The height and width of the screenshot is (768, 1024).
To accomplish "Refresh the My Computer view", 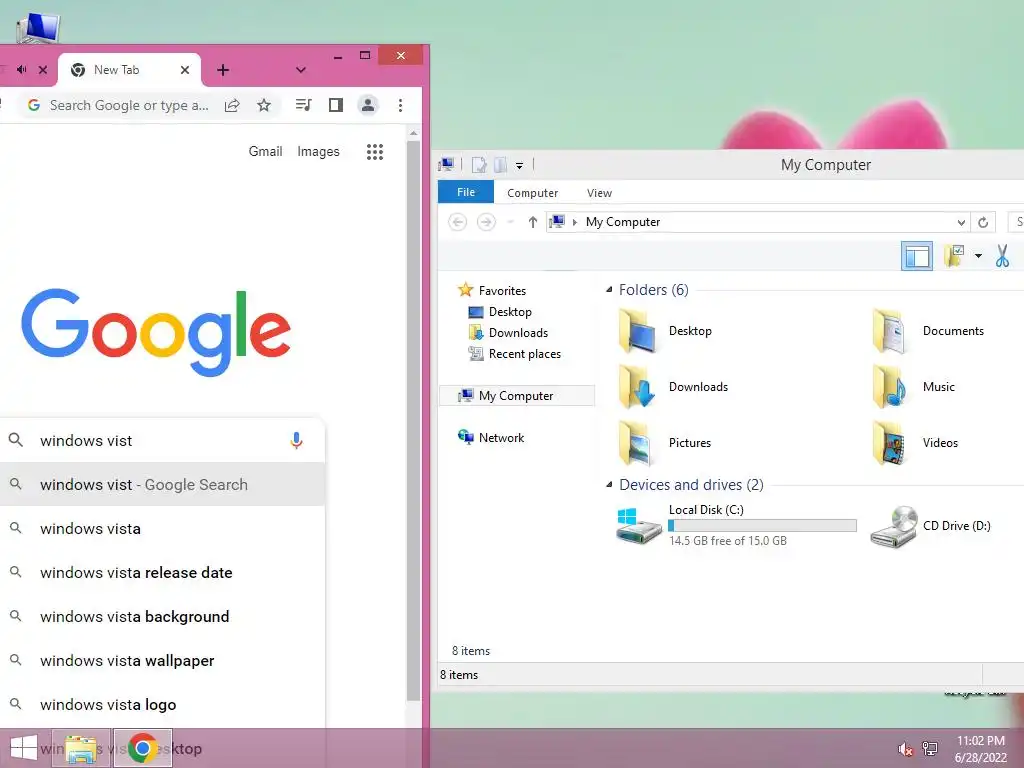I will tap(983, 223).
